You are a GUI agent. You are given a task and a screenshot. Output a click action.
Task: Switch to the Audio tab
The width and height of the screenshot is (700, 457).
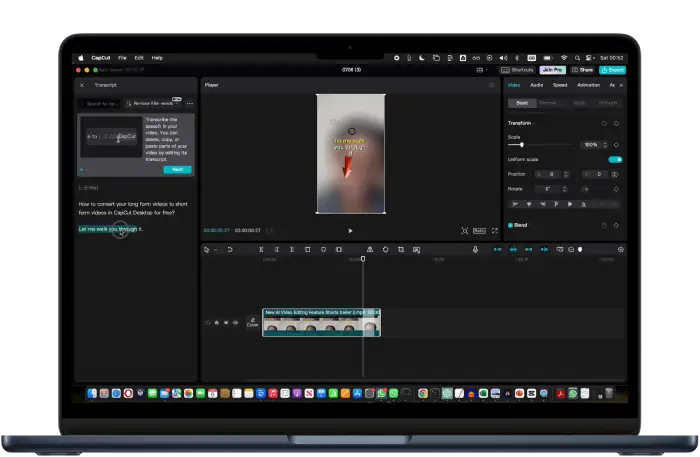point(537,85)
